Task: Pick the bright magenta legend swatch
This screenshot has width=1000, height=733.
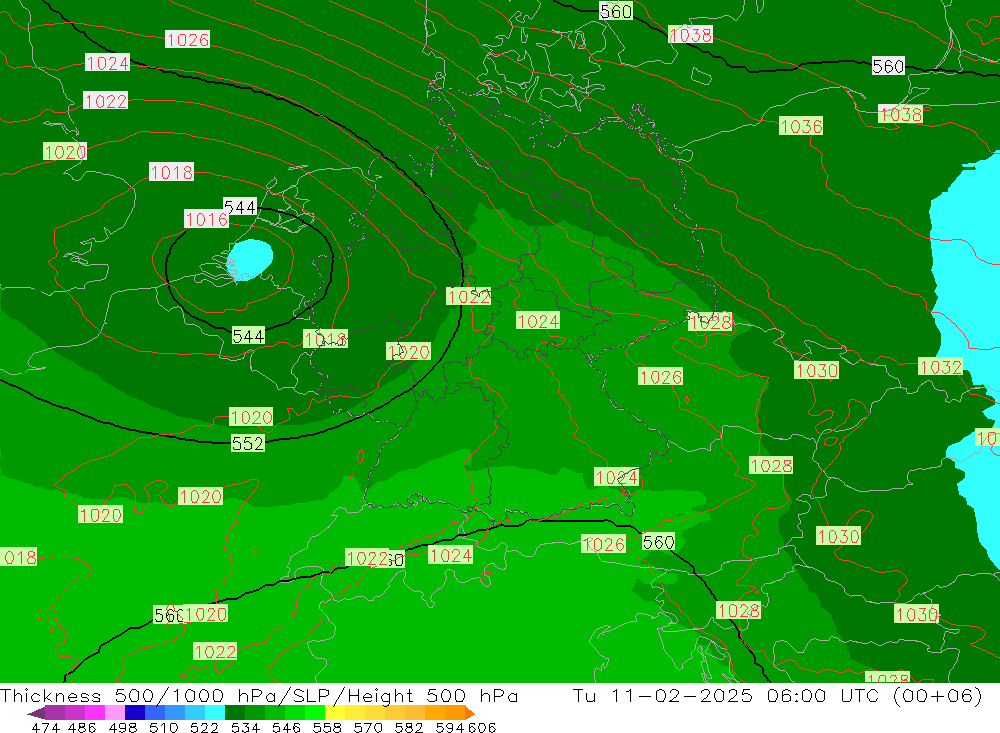Action: click(94, 713)
